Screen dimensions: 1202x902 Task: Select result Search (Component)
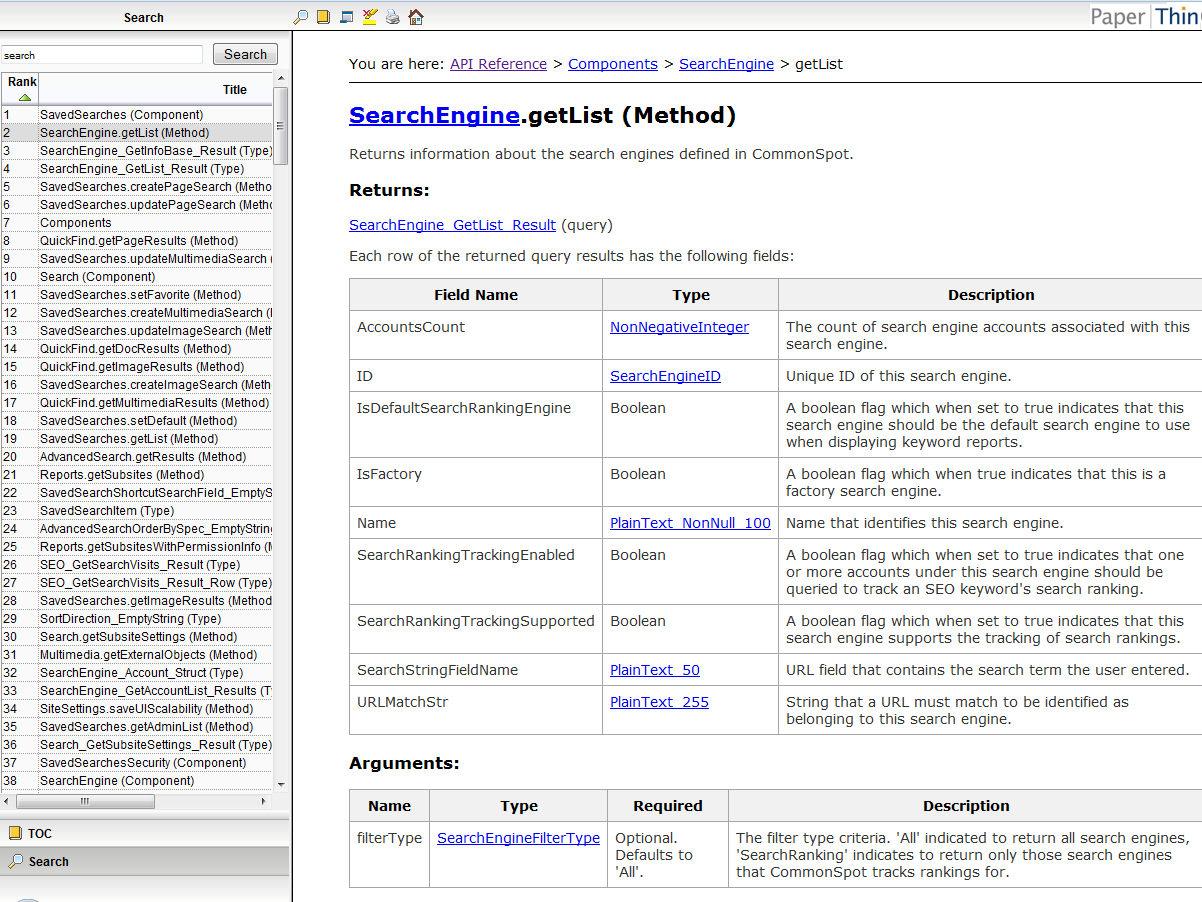click(x=136, y=277)
